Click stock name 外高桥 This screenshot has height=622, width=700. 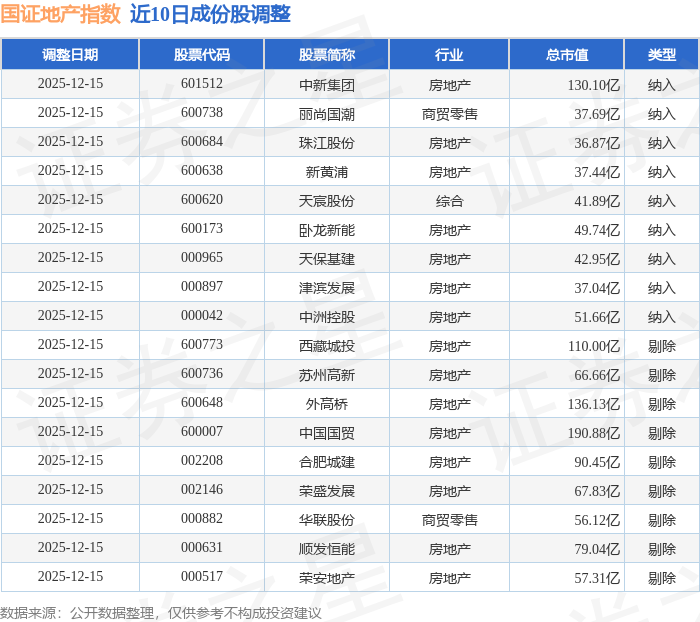pos(327,404)
